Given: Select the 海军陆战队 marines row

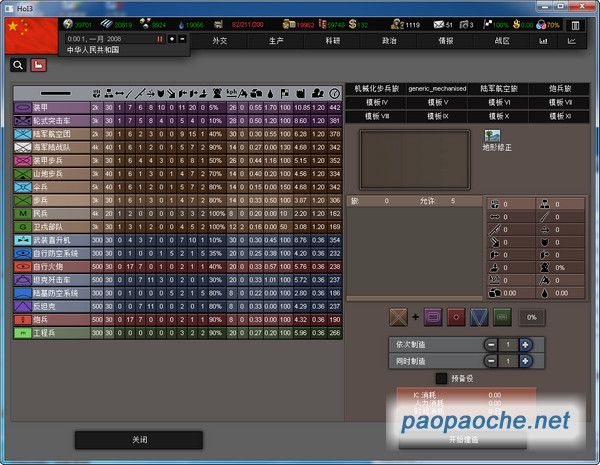Looking at the screenshot, I should [x=178, y=147].
